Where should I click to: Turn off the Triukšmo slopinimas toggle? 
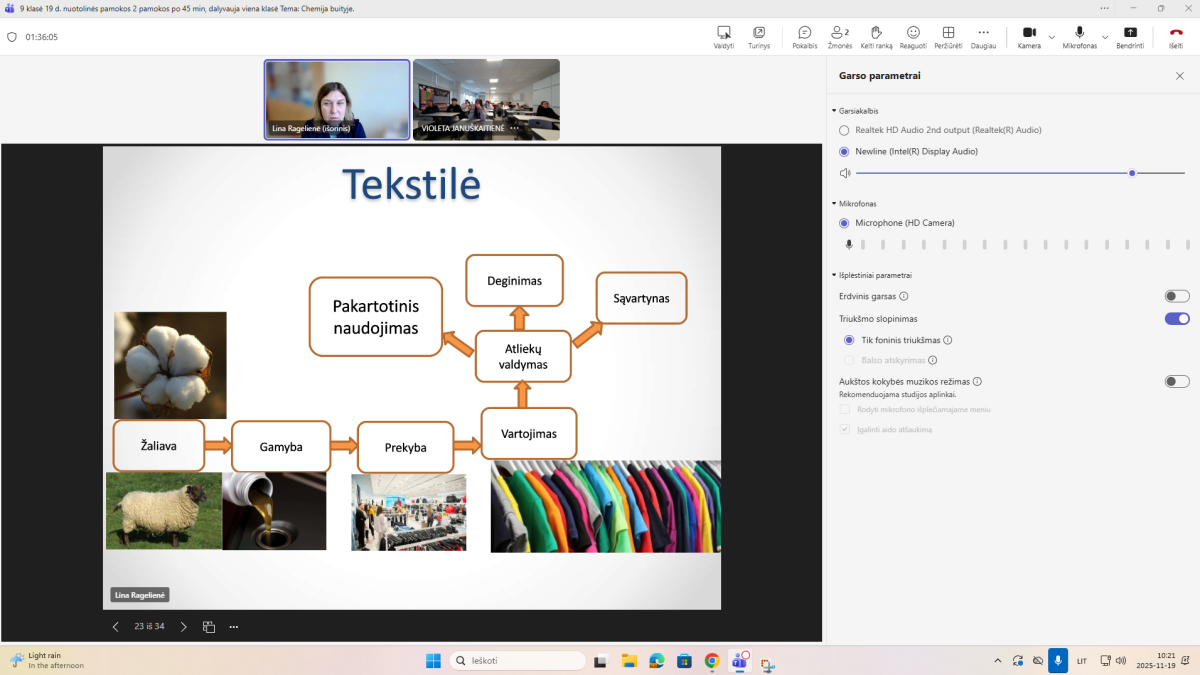[x=1177, y=319]
